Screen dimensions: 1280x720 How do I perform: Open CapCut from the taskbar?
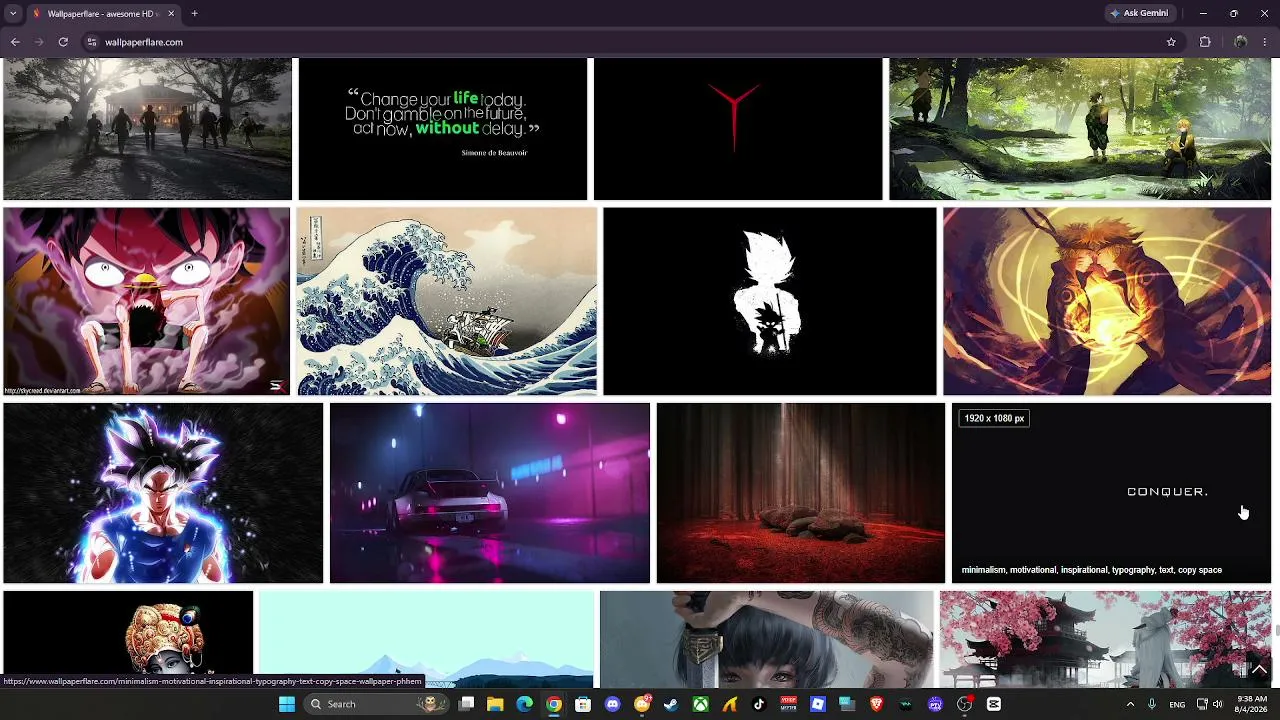(994, 704)
